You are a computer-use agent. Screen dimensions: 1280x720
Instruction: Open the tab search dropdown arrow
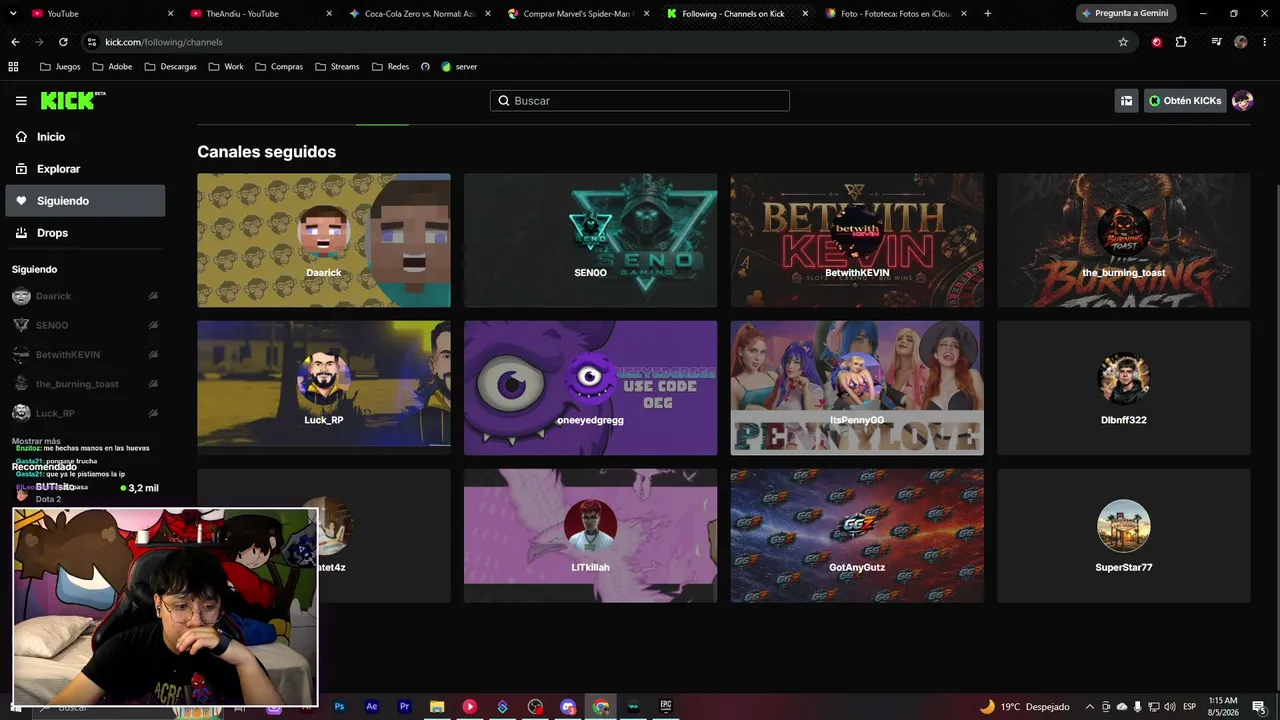point(14,14)
